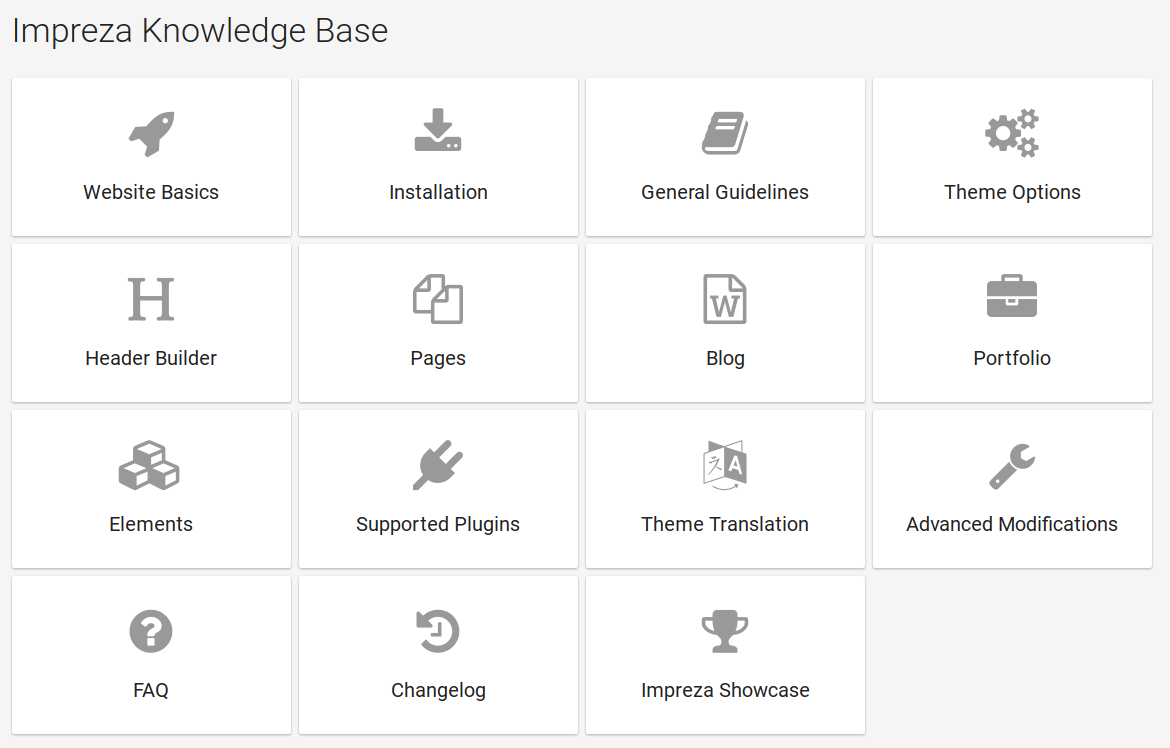The width and height of the screenshot is (1170, 748).
Task: Select the Impreza Showcase text link
Action: point(725,691)
